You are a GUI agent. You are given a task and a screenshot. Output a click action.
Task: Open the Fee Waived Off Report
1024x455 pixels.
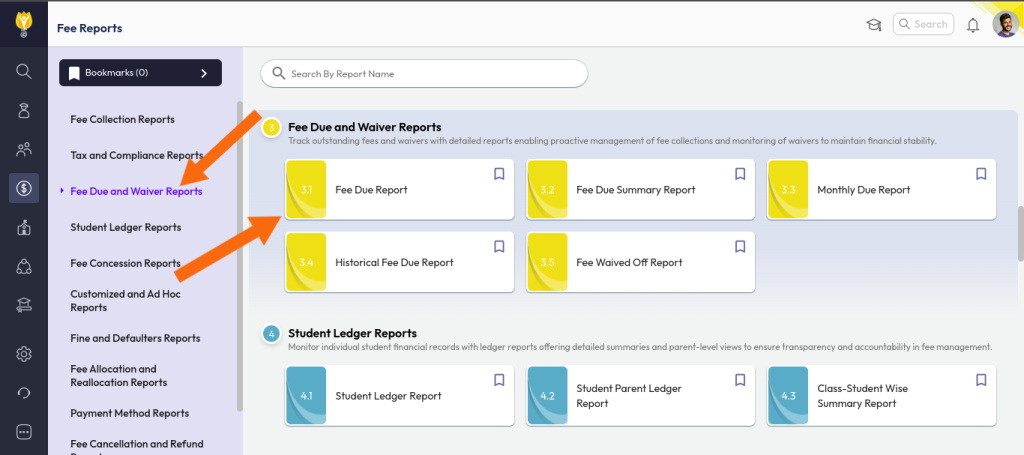629,263
